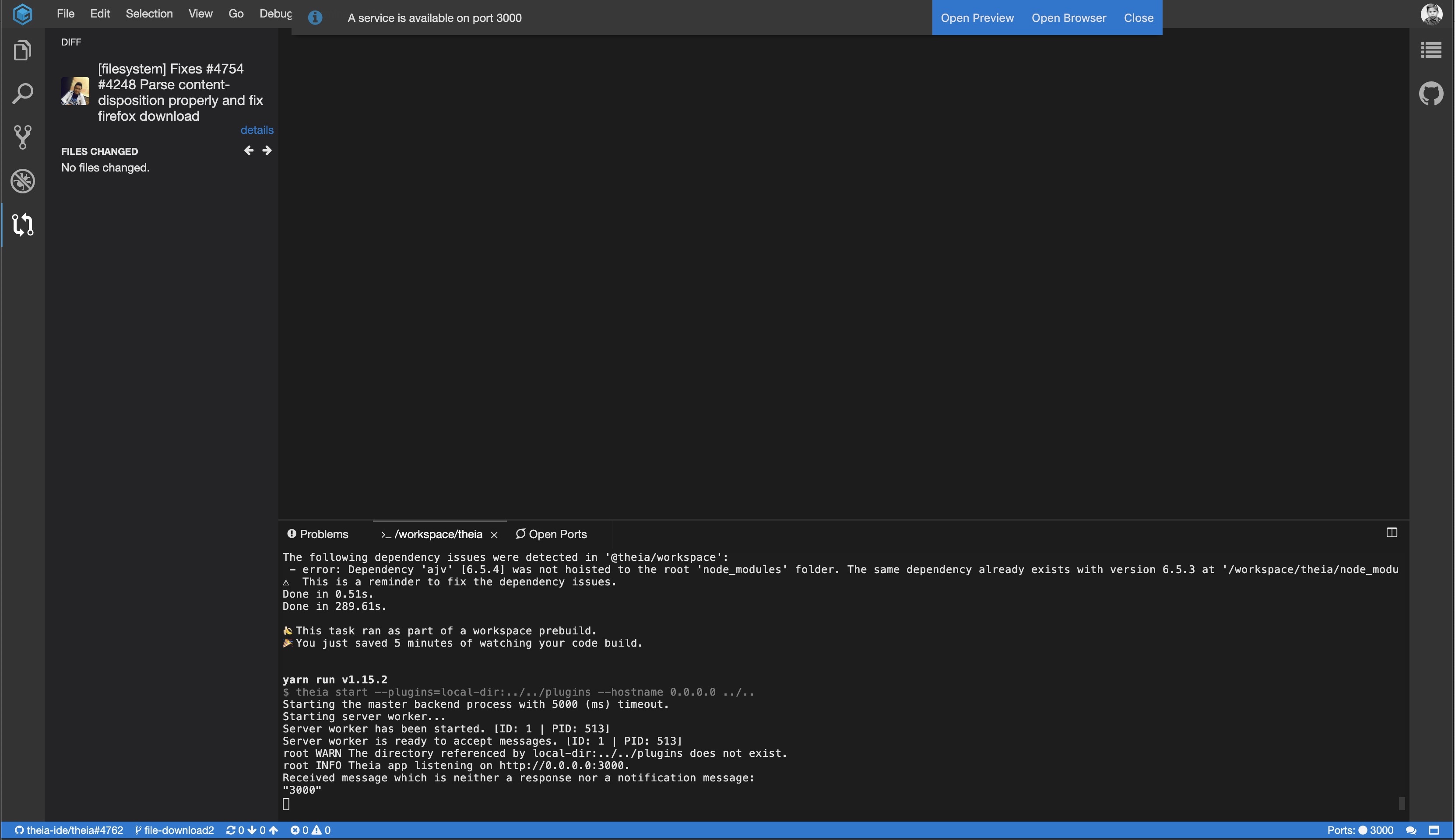Open the Edit menu
1455x840 pixels.
(x=100, y=14)
